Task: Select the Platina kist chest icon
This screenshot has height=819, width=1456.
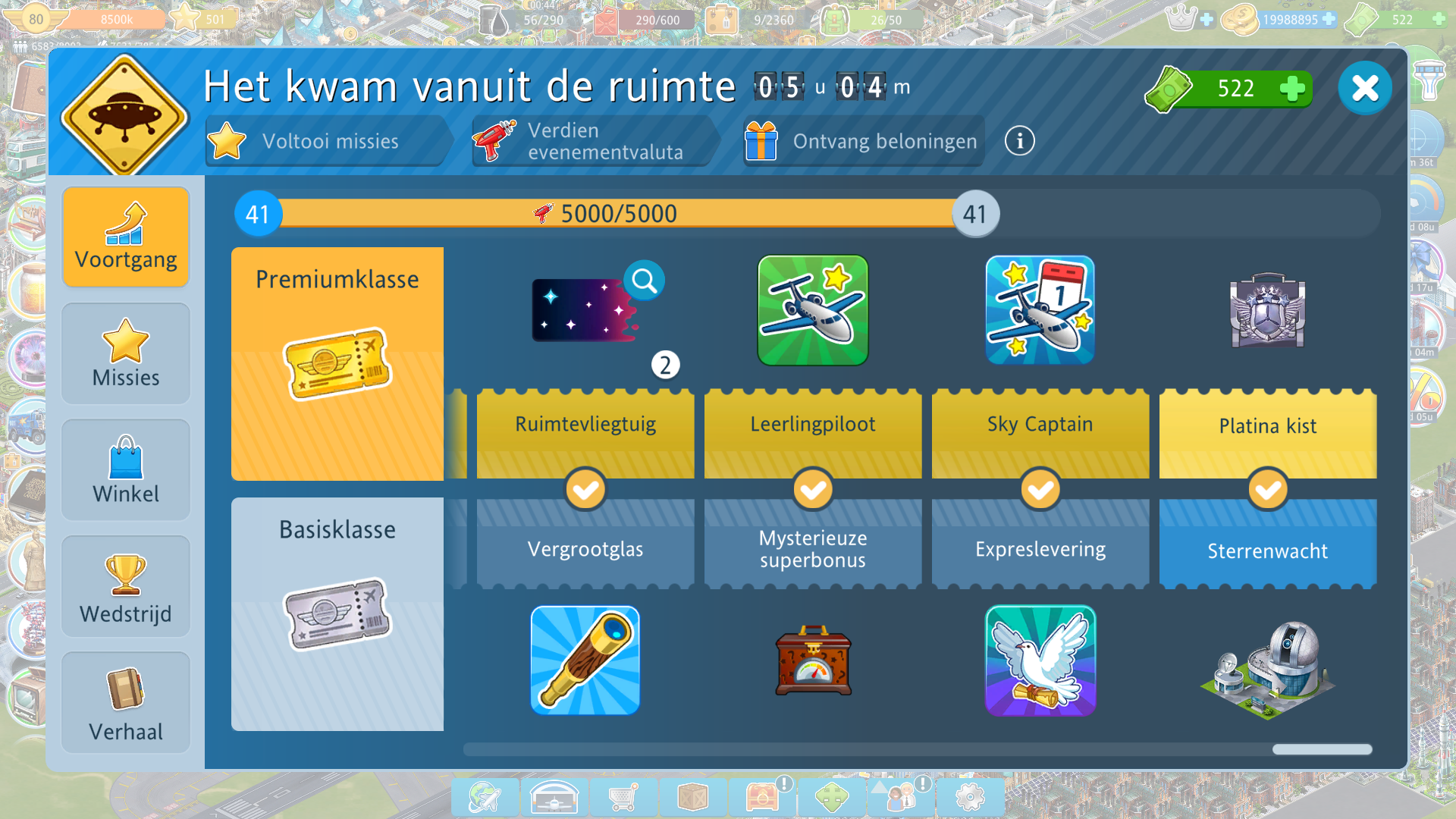Action: click(1267, 310)
